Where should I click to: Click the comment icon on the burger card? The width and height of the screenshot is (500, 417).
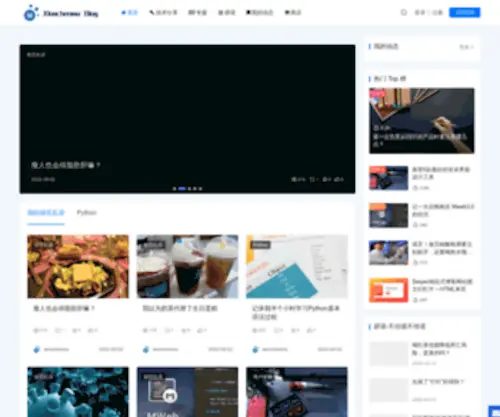click(57, 330)
